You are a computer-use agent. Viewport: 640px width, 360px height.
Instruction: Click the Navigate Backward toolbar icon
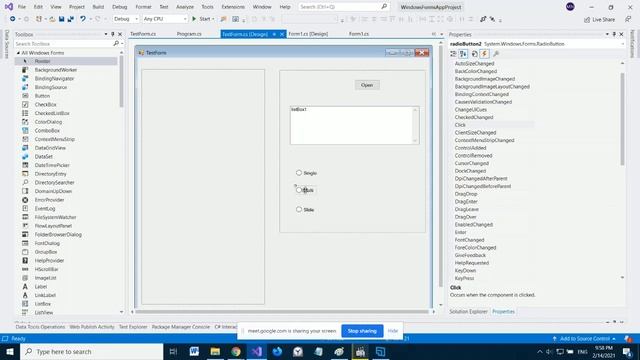pos(13,19)
